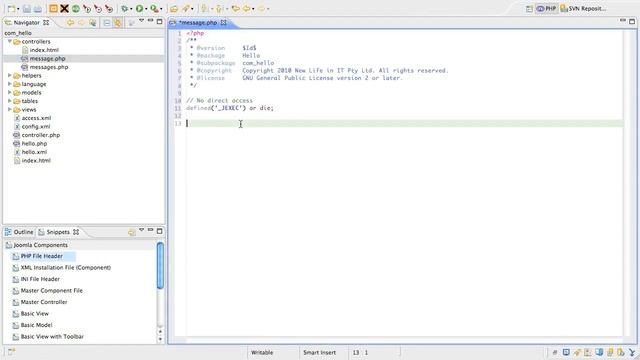Expand the models folder
Viewport: 640px width, 360px height.
pos(9,93)
